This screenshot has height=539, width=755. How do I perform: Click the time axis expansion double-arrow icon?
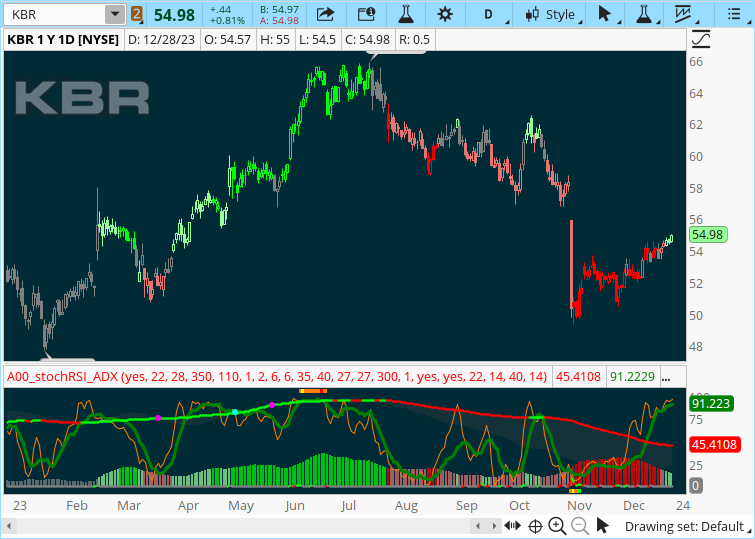pos(513,526)
